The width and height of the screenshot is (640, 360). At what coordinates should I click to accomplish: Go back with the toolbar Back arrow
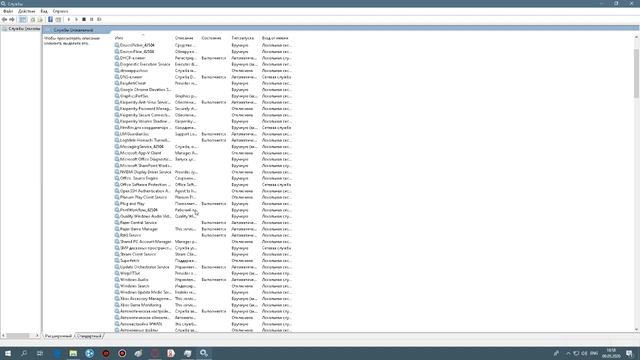(4, 20)
